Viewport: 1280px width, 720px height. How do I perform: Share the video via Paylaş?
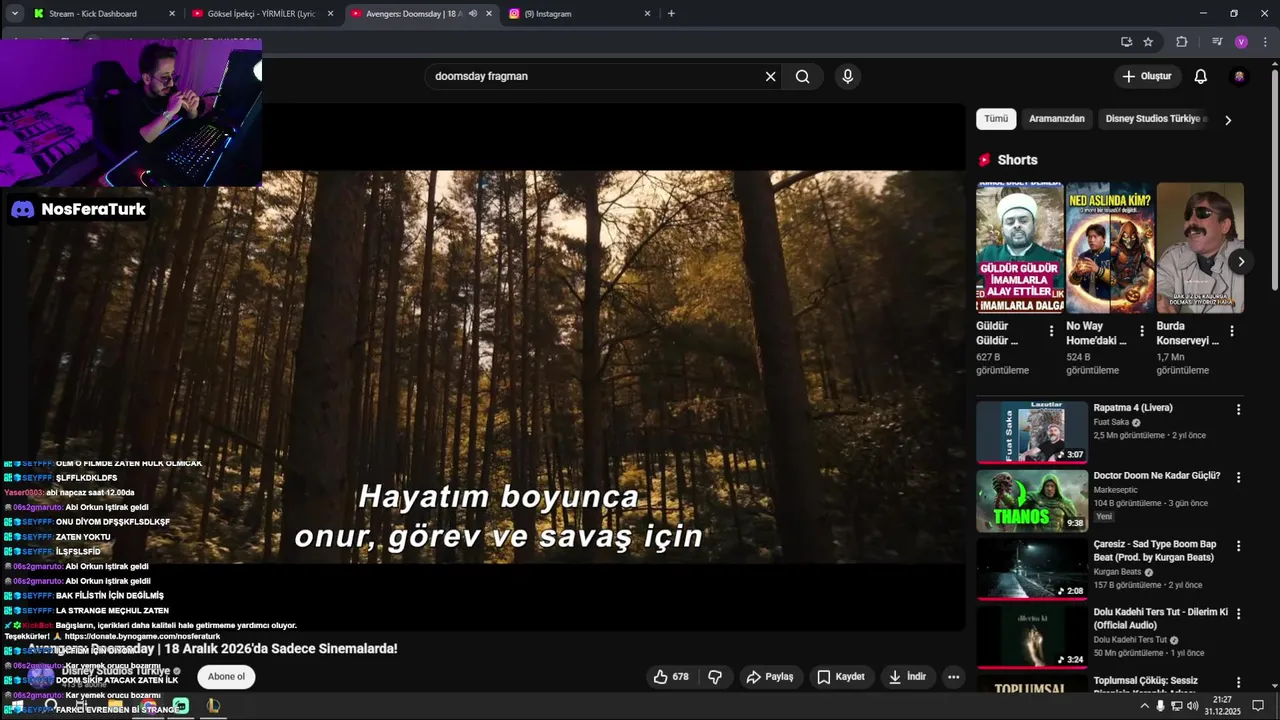[770, 677]
